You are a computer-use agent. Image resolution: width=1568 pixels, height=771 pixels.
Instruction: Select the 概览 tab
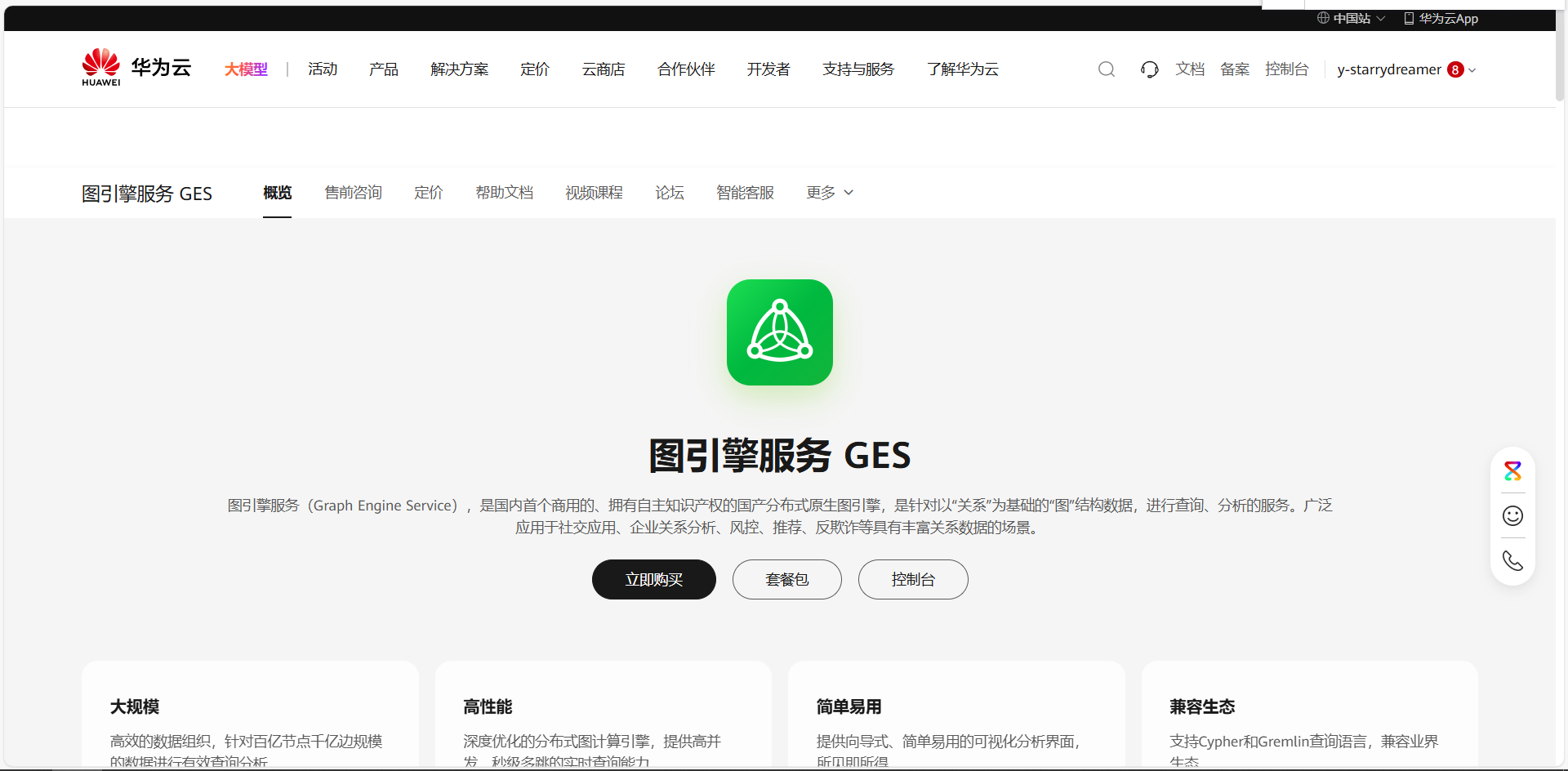278,193
